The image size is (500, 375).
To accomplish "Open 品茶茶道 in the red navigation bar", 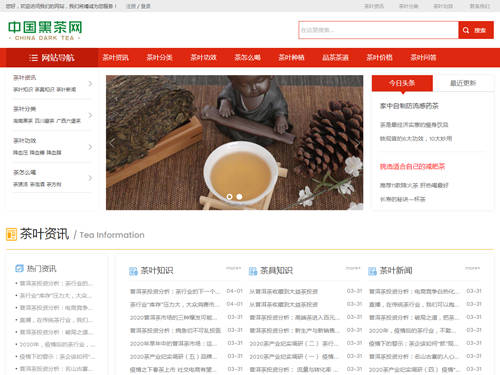I will 335,58.
